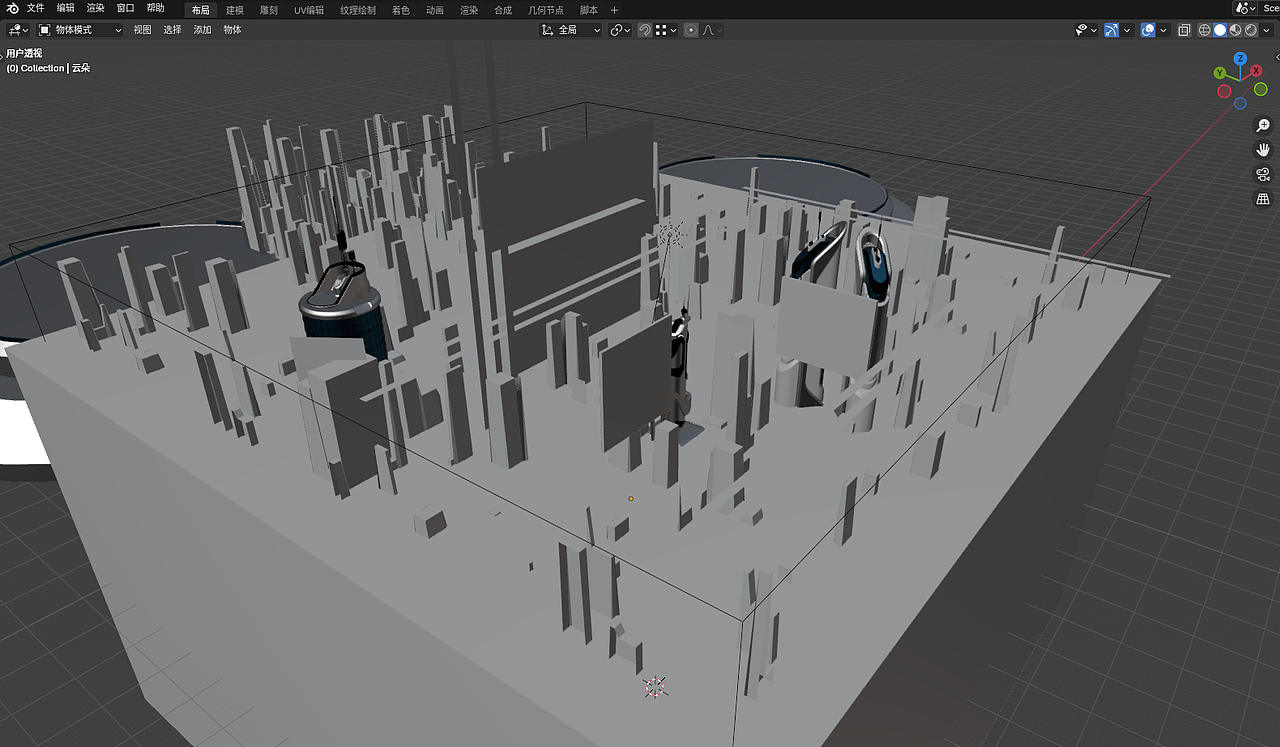The image size is (1280, 747).
Task: Open the 全局 transform orientation dropdown
Action: point(571,30)
